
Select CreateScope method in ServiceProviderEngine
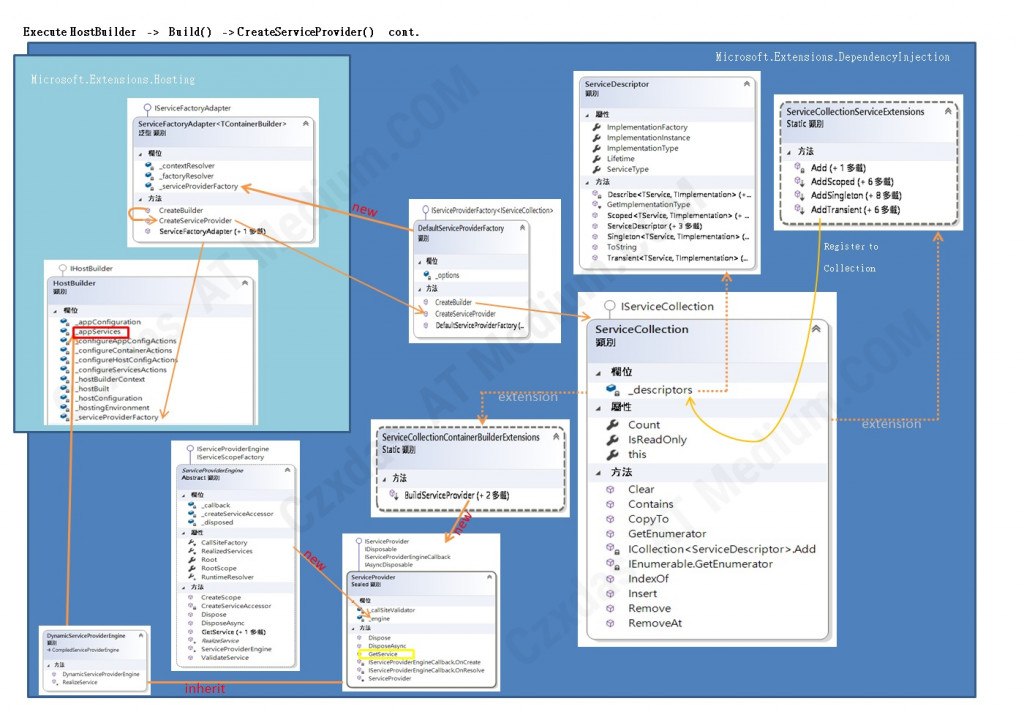[x=221, y=598]
